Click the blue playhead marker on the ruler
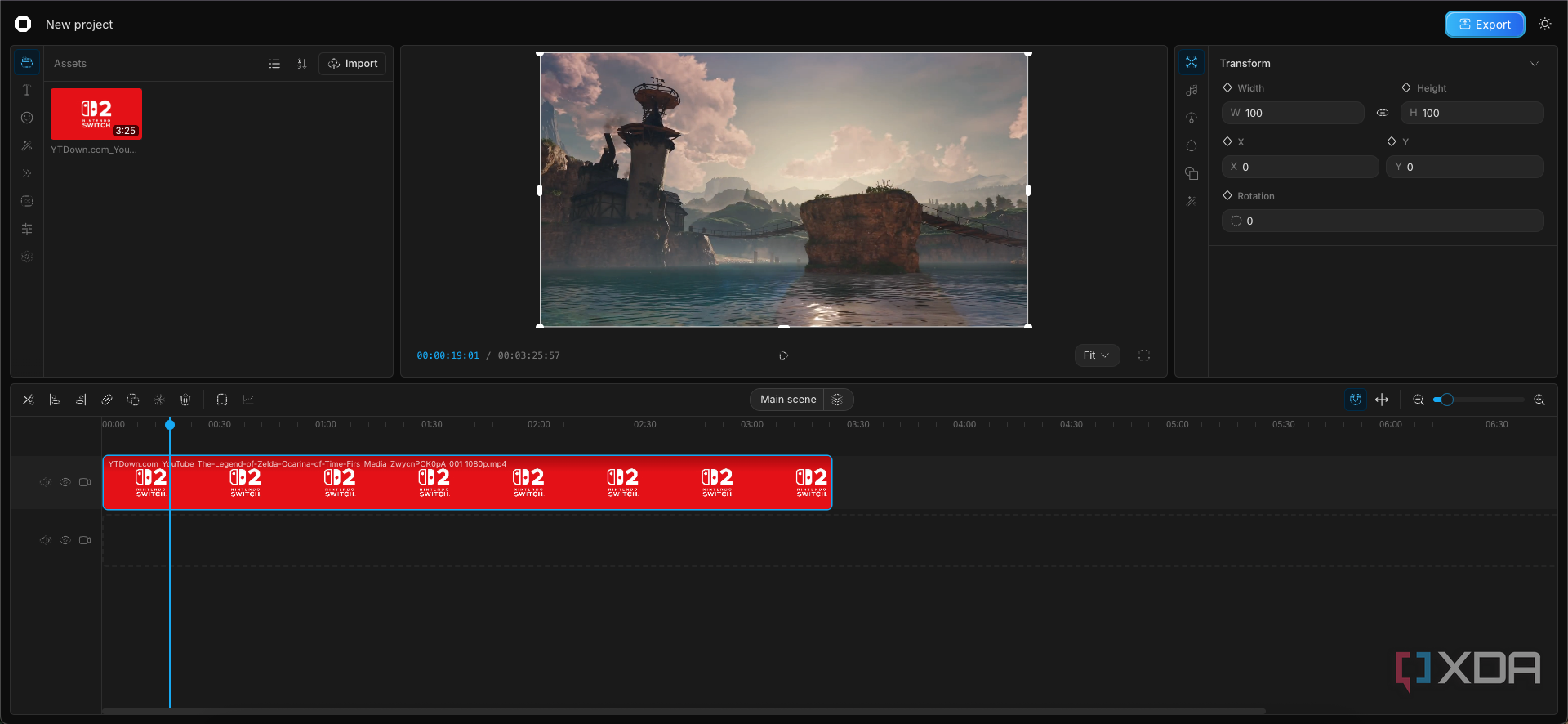1568x724 pixels. click(170, 424)
